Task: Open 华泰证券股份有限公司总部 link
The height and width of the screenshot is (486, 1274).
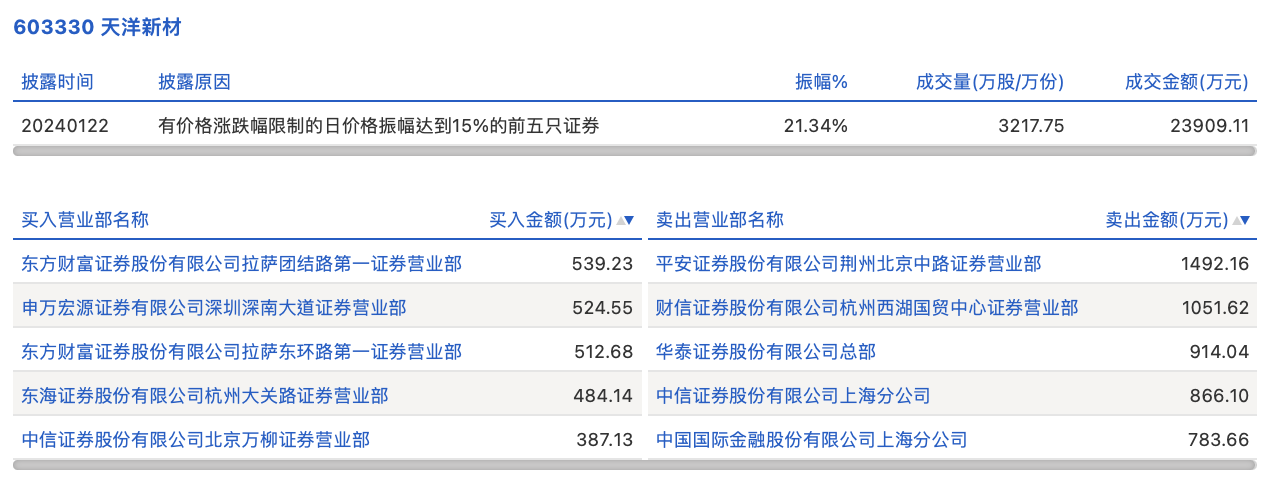Action: [x=766, y=352]
